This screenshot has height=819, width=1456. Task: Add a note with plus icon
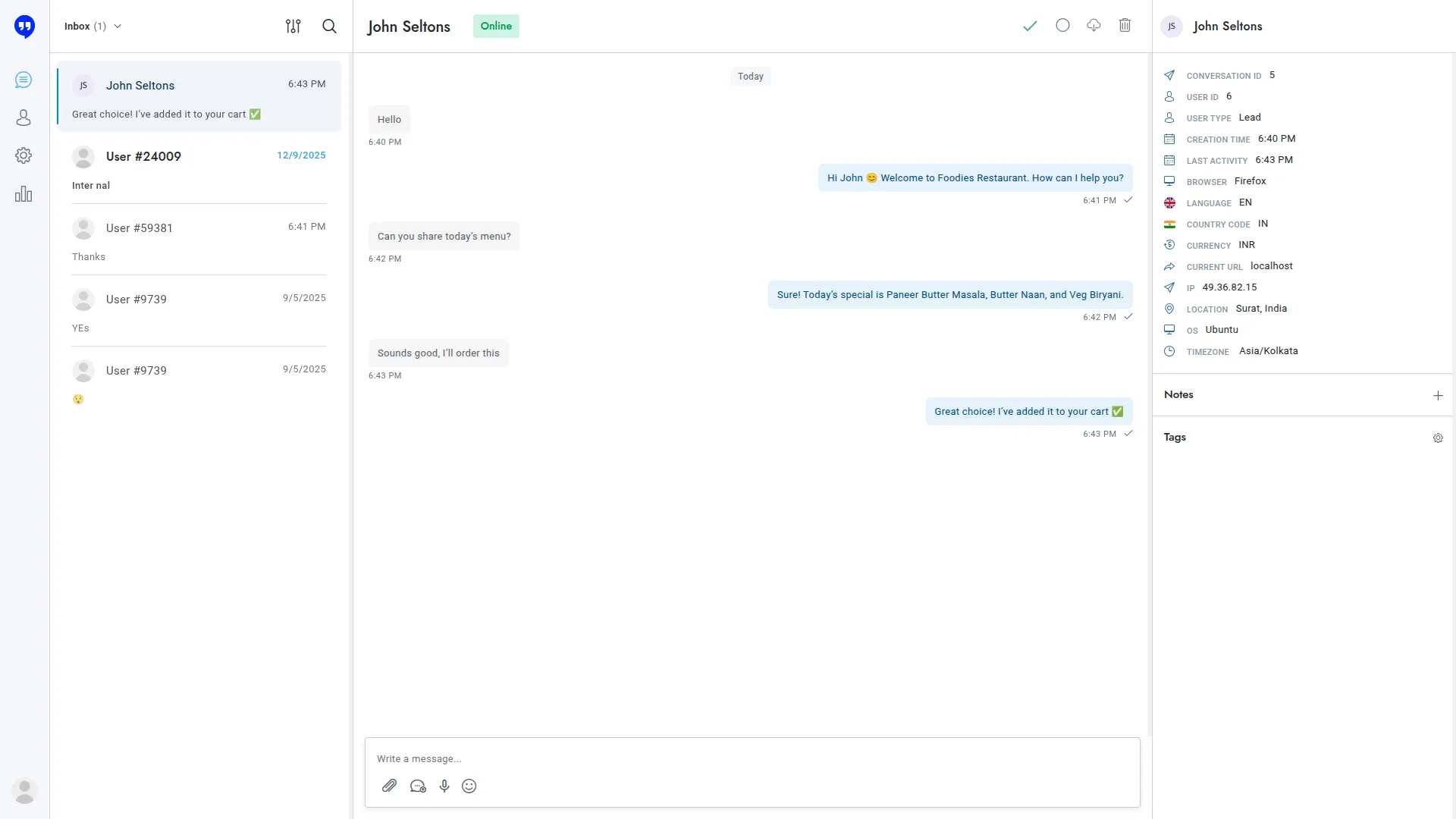point(1438,395)
